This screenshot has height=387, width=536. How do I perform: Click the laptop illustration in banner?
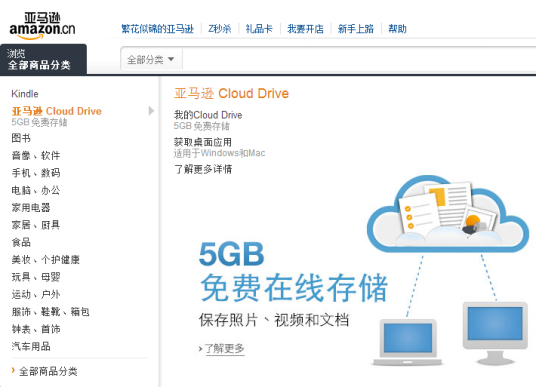tap(408, 342)
